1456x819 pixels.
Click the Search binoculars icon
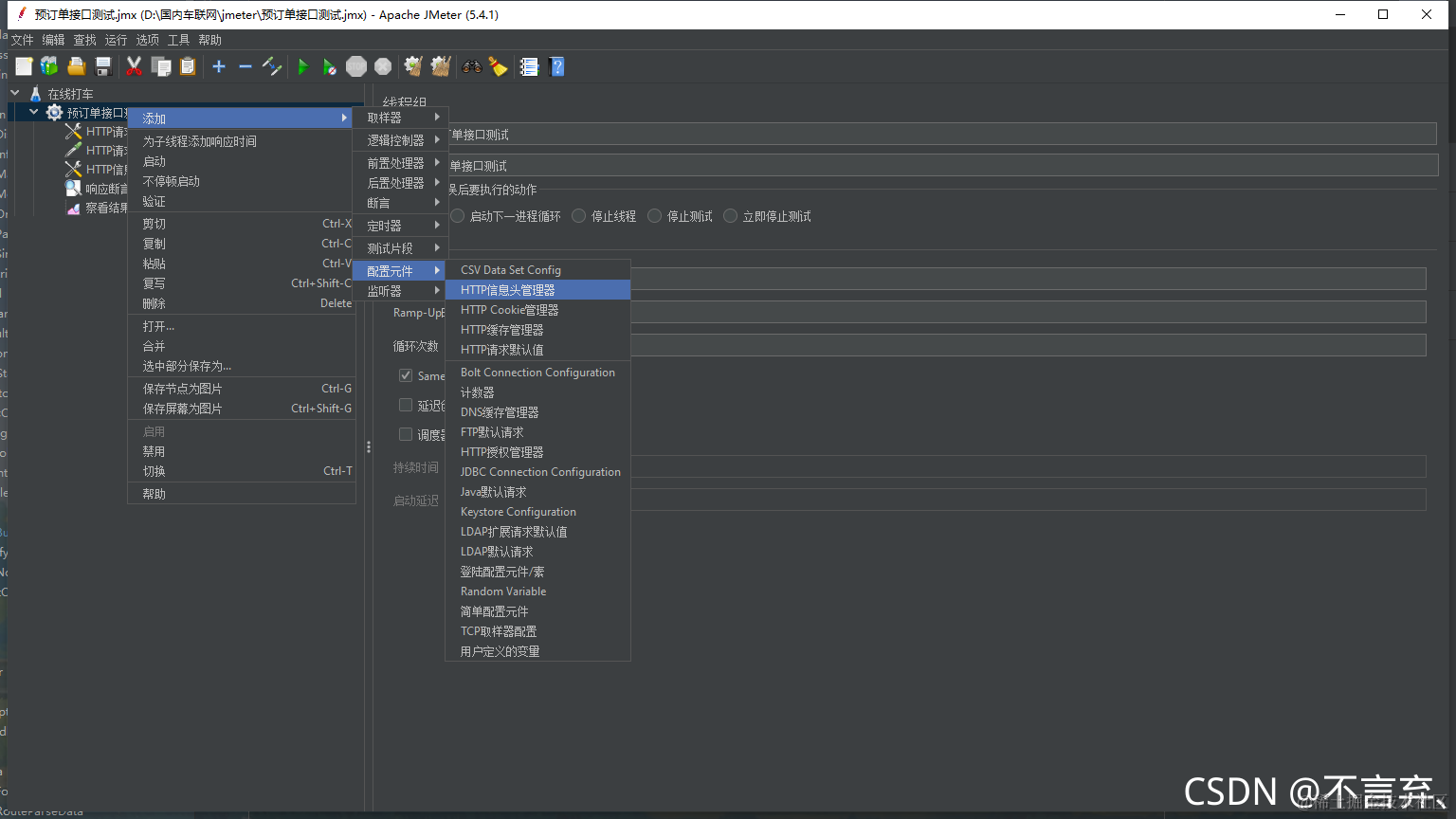(x=471, y=66)
